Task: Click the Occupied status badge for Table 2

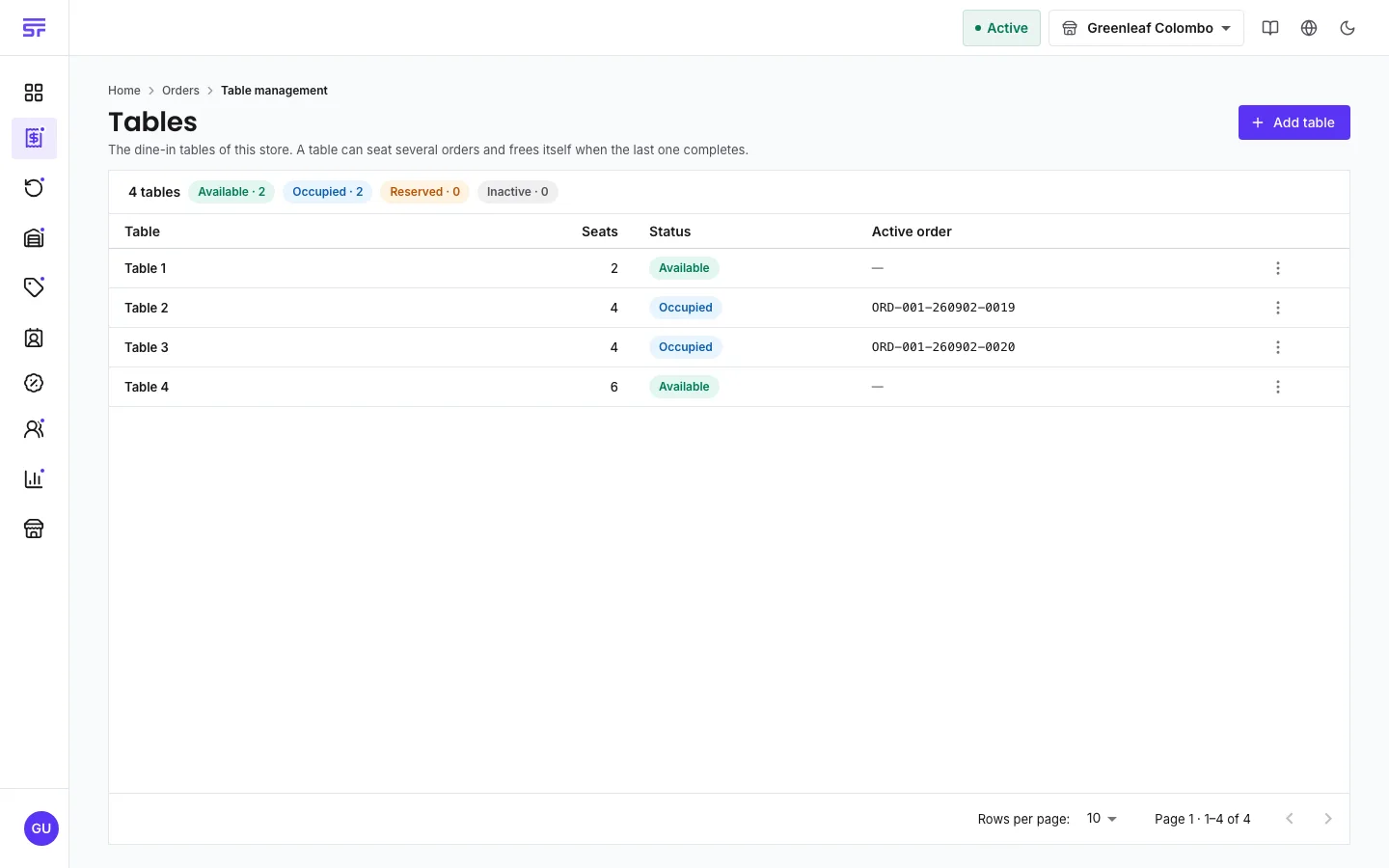Action: [x=685, y=308]
